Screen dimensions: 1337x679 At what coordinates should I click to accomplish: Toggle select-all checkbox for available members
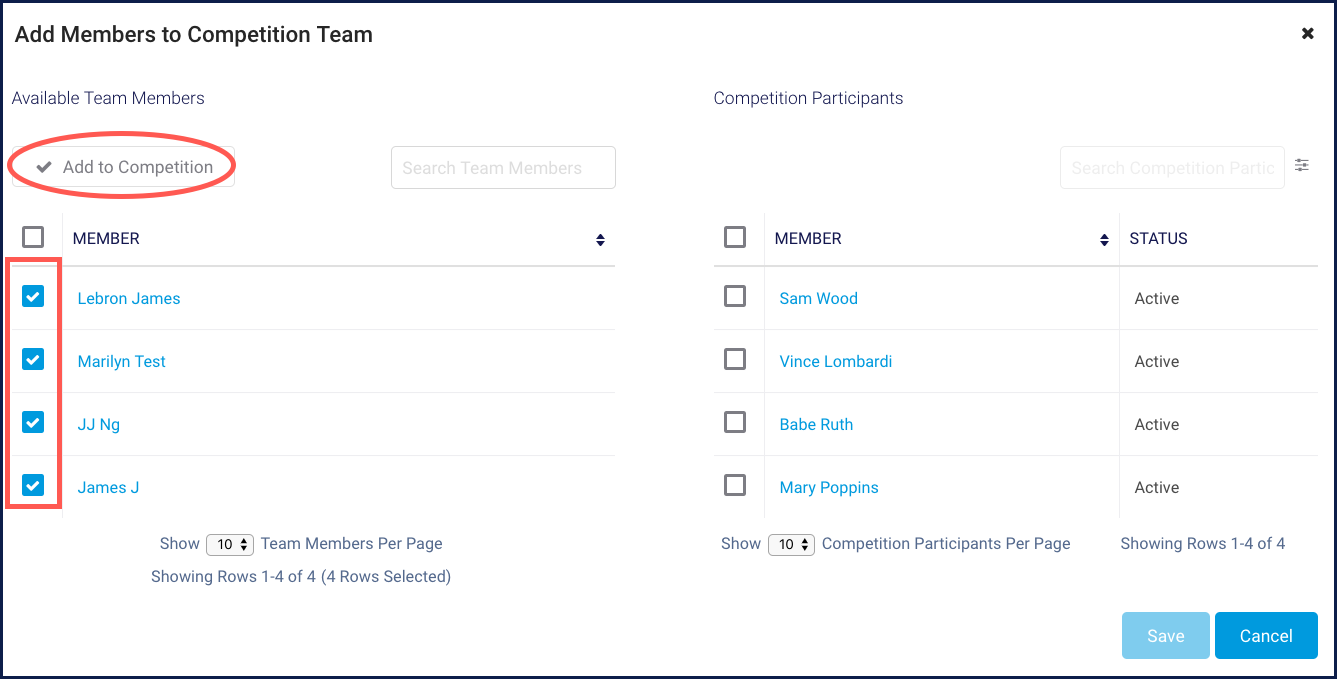[x=33, y=237]
